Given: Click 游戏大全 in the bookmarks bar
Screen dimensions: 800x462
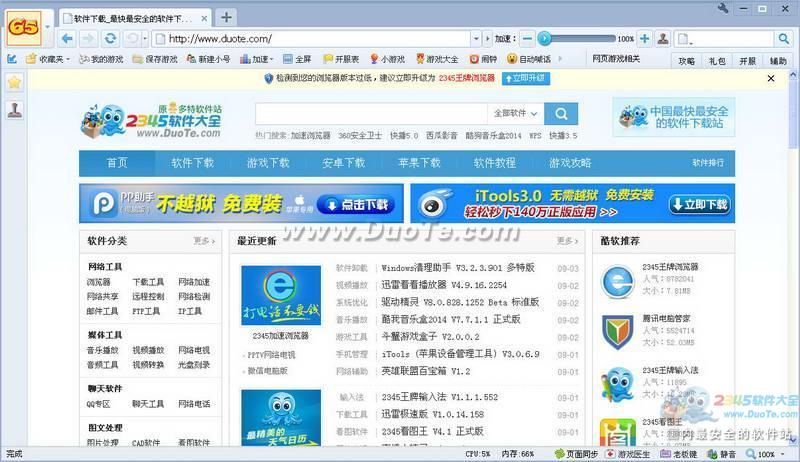Looking at the screenshot, I should tap(437, 59).
